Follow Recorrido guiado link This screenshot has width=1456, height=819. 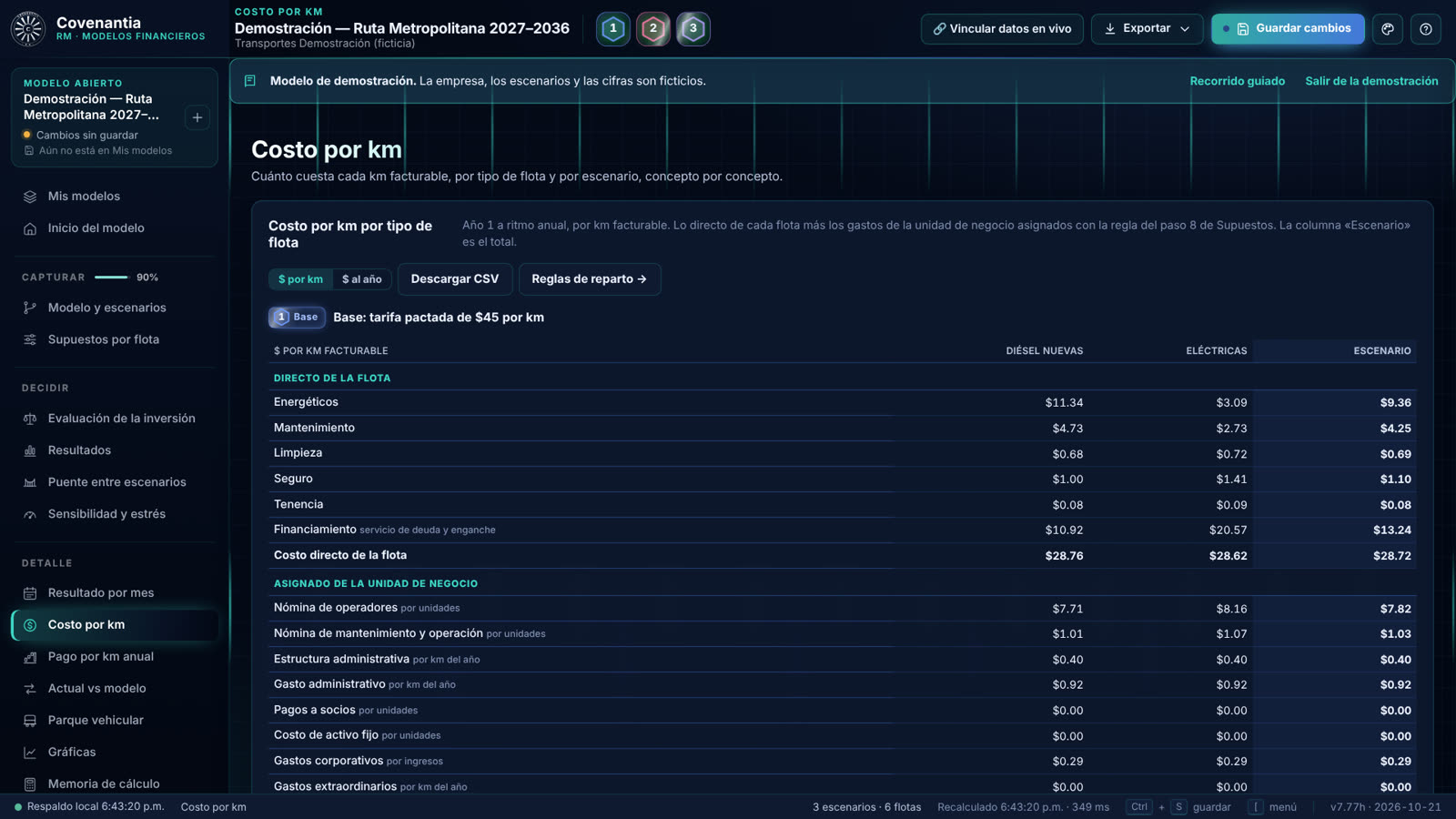(x=1238, y=81)
